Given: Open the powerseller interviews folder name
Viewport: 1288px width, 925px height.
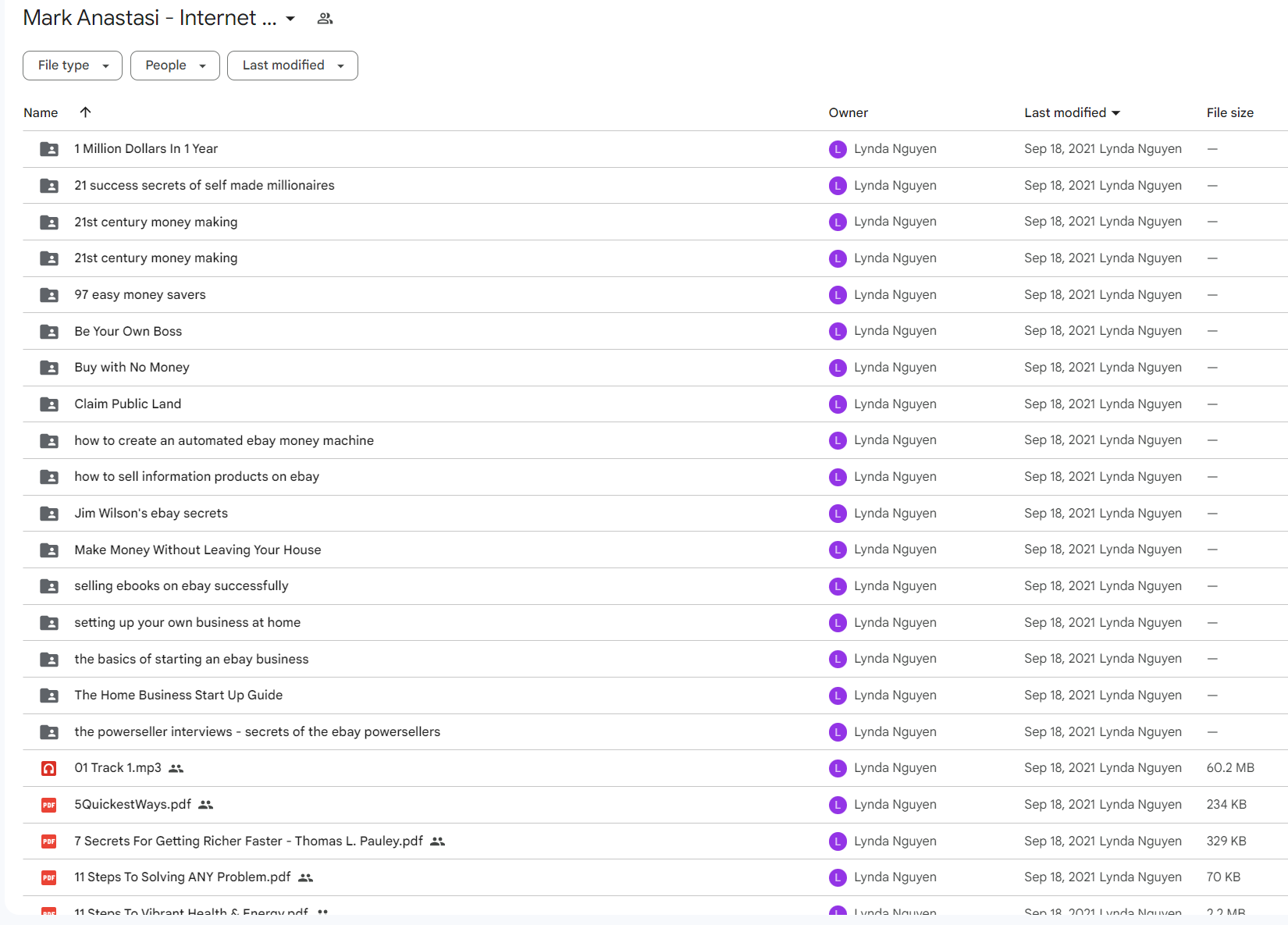Looking at the screenshot, I should point(258,731).
